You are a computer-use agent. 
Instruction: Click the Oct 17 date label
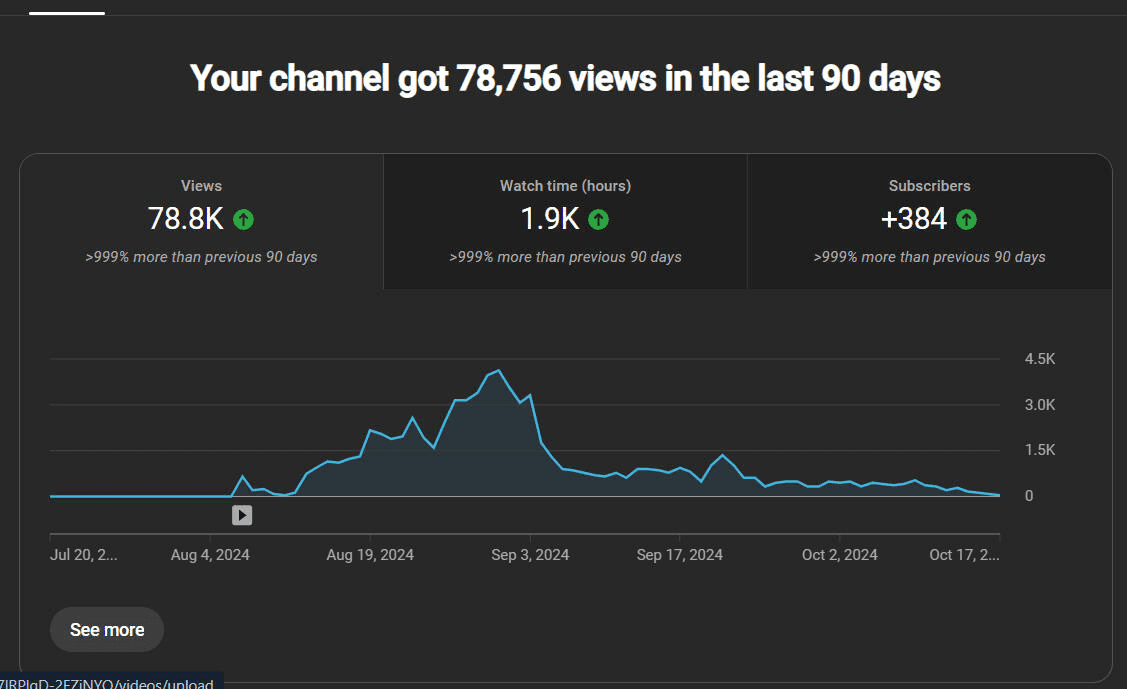point(963,554)
